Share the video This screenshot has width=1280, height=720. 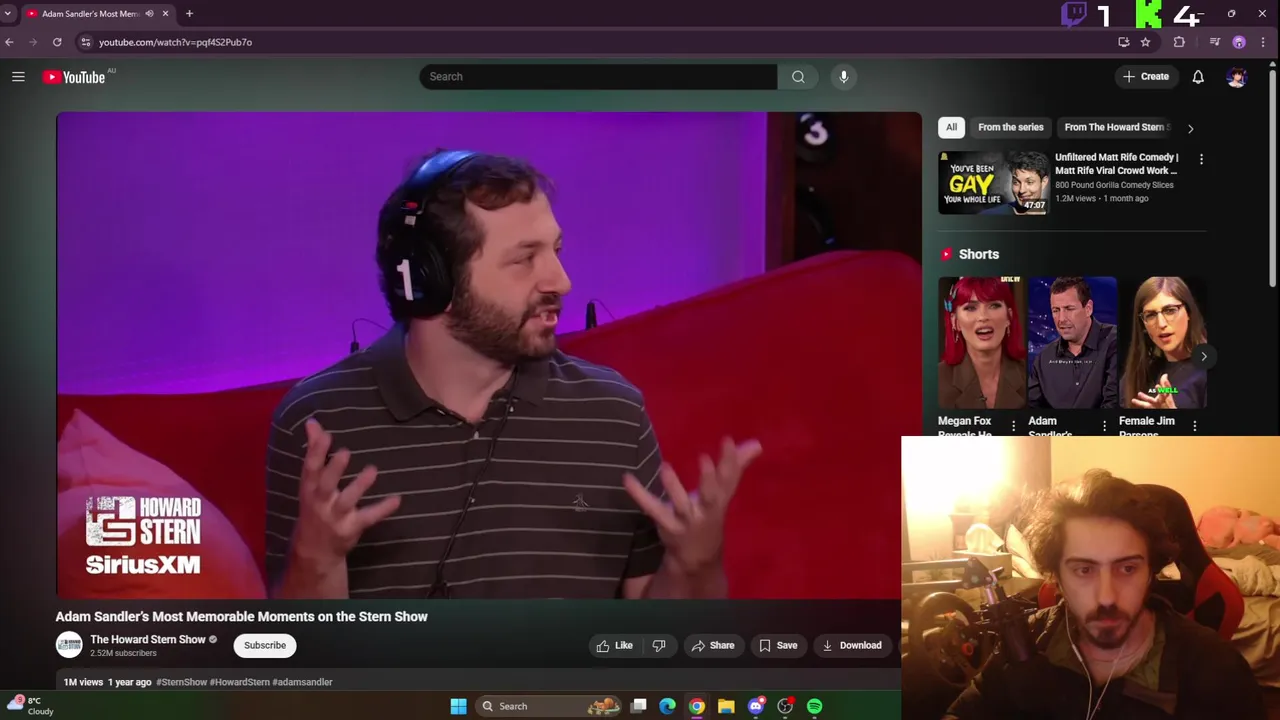point(713,645)
